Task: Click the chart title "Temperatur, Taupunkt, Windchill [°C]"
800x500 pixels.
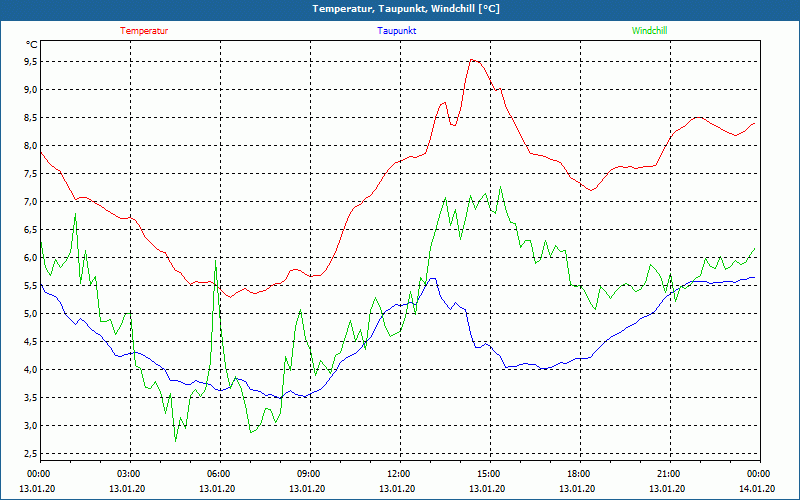Action: click(x=406, y=9)
